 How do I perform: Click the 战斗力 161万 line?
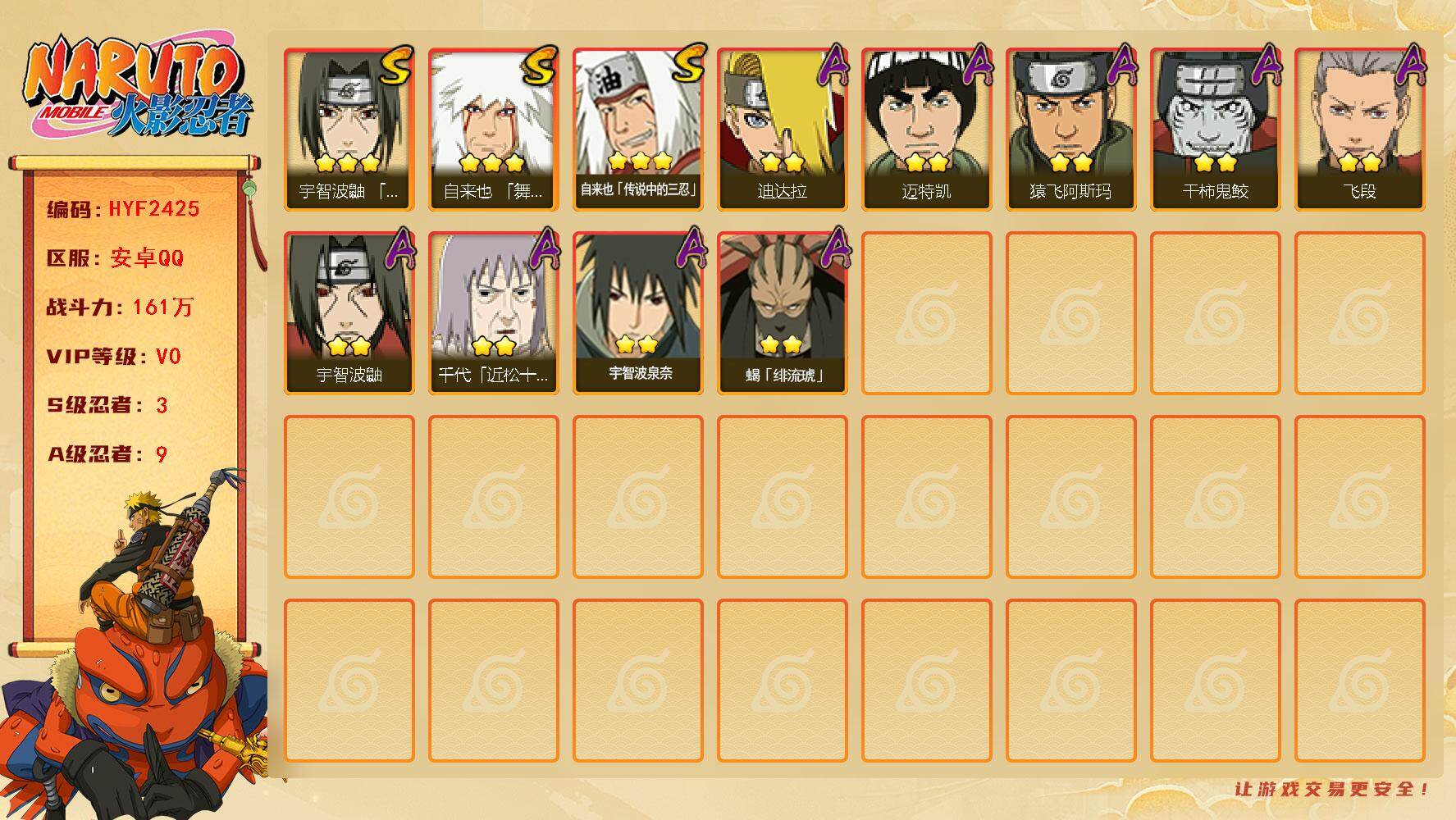[120, 307]
